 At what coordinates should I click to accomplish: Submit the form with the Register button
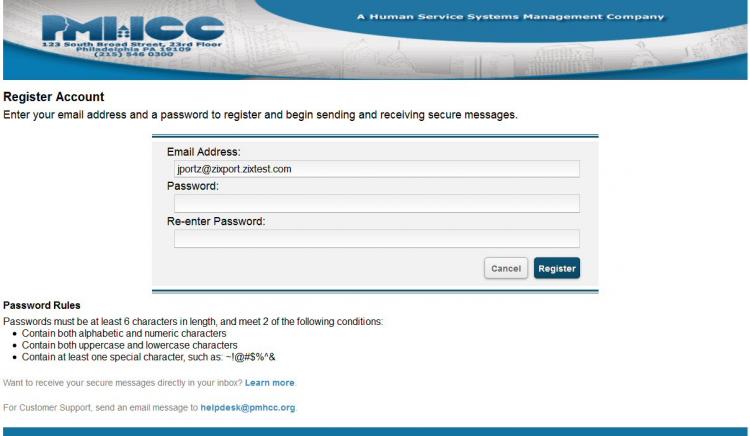pos(557,268)
